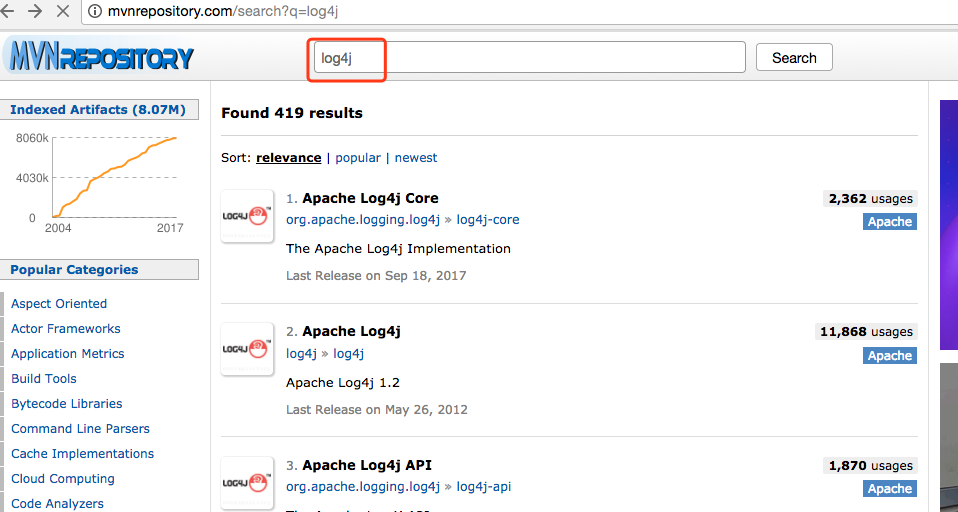Image resolution: width=958 pixels, height=512 pixels.
Task: Open Aspect Oriented category
Action: [59, 304]
